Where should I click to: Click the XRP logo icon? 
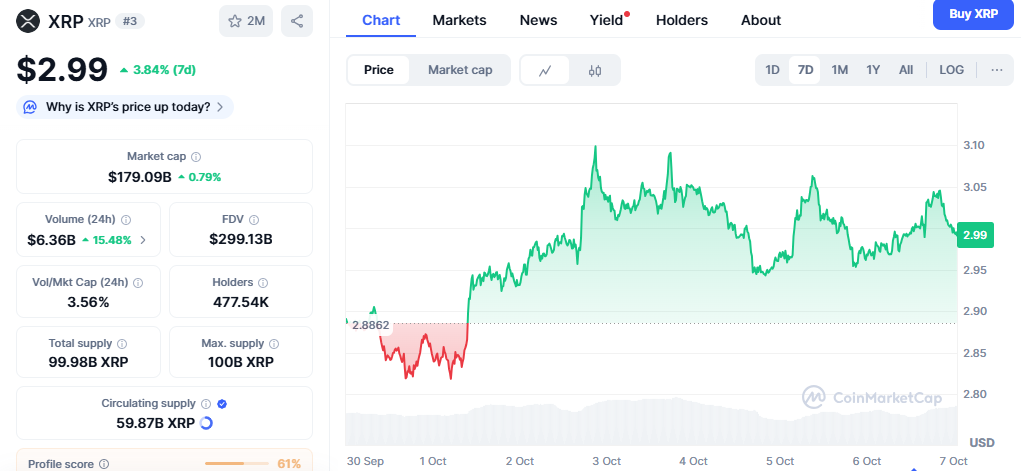28,20
